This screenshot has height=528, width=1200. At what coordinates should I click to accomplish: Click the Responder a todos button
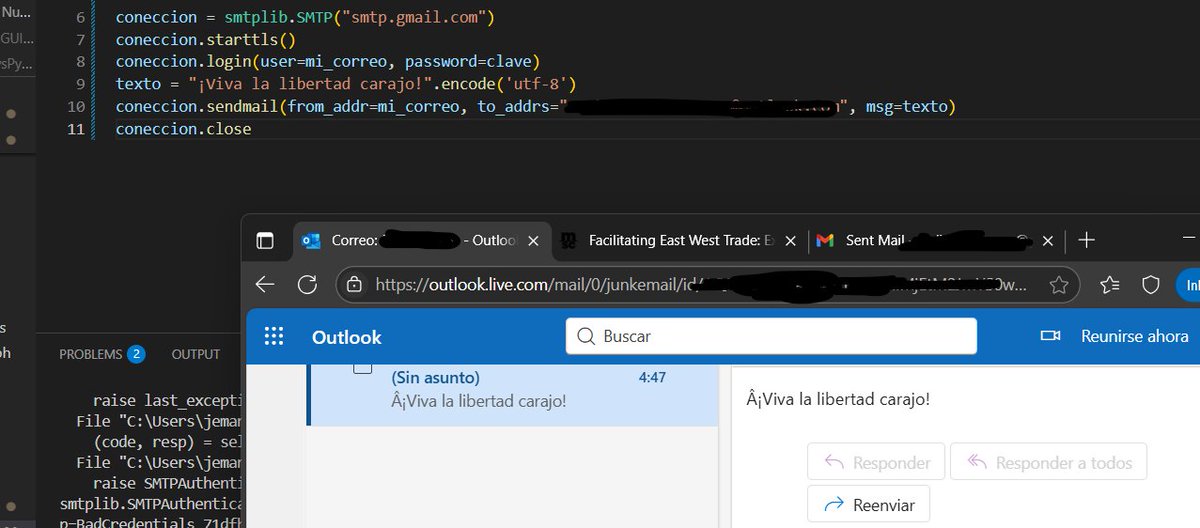[x=1048, y=462]
